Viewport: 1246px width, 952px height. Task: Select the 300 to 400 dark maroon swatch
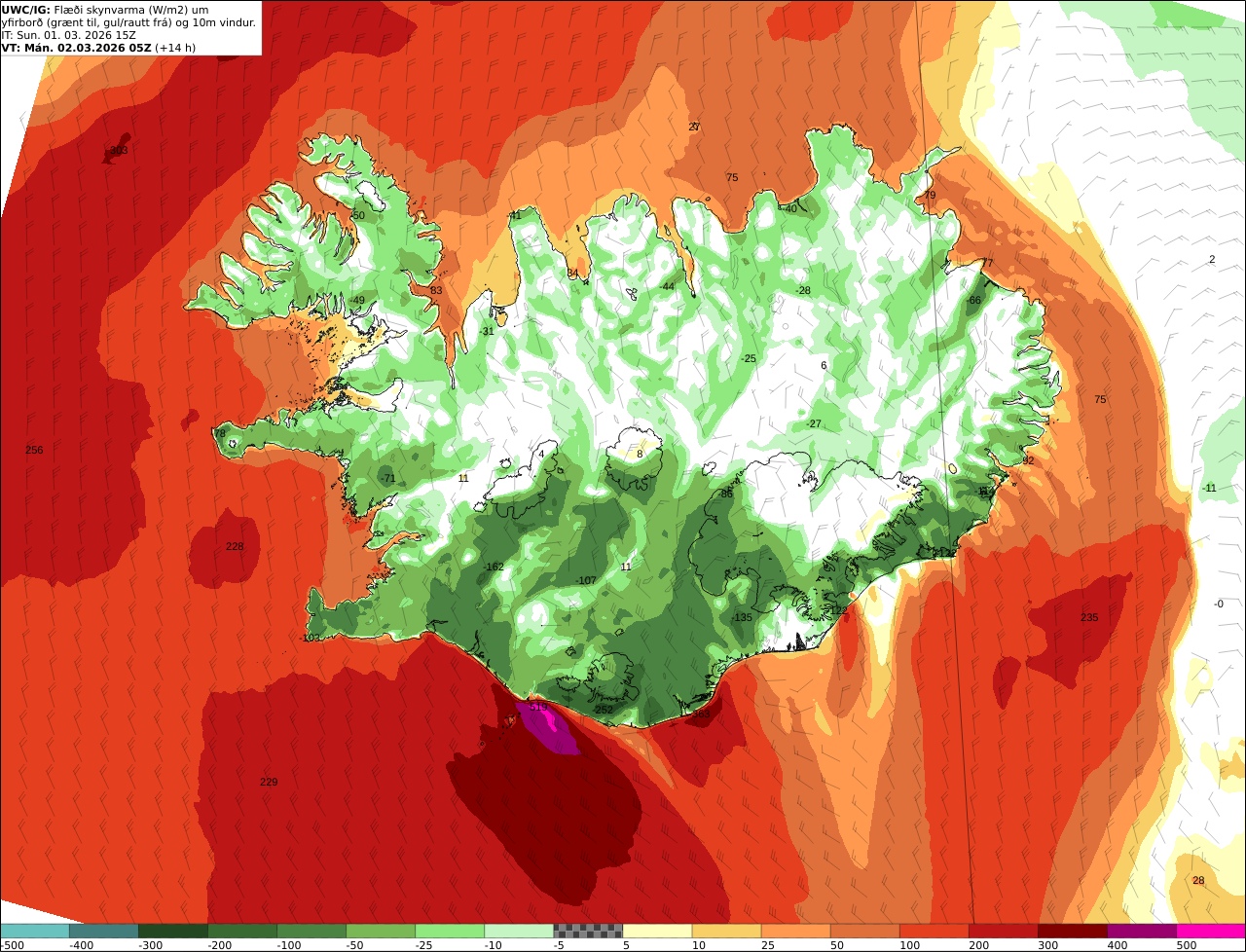click(1072, 931)
